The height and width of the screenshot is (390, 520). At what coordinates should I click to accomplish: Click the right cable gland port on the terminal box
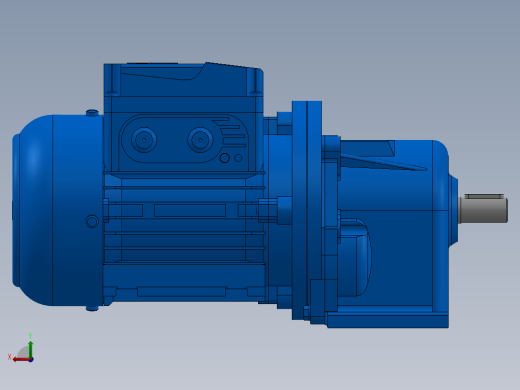pyautogui.click(x=200, y=140)
